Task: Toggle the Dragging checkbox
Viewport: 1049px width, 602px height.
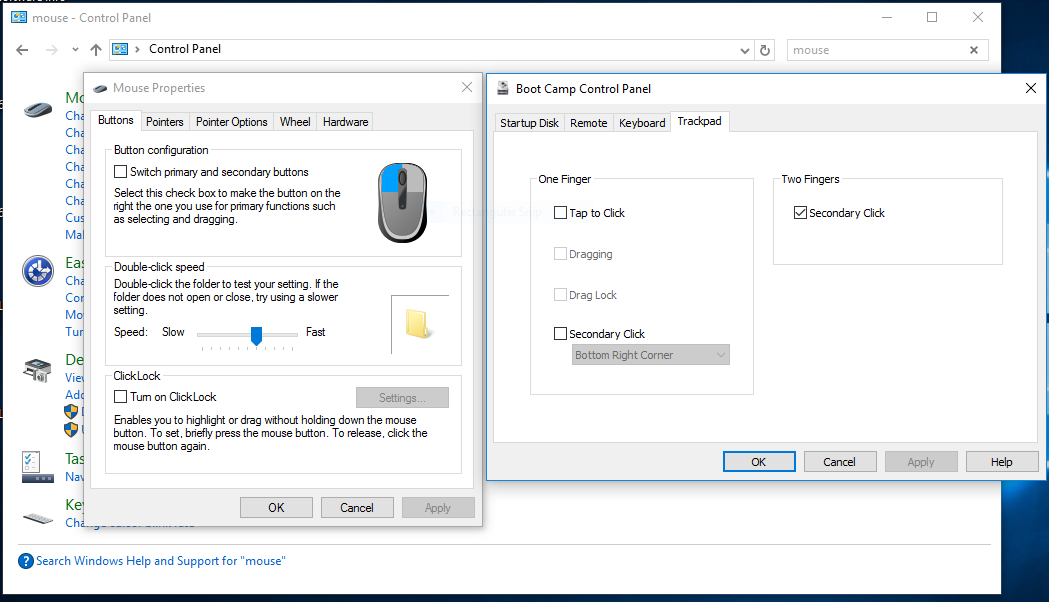Action: [561, 254]
